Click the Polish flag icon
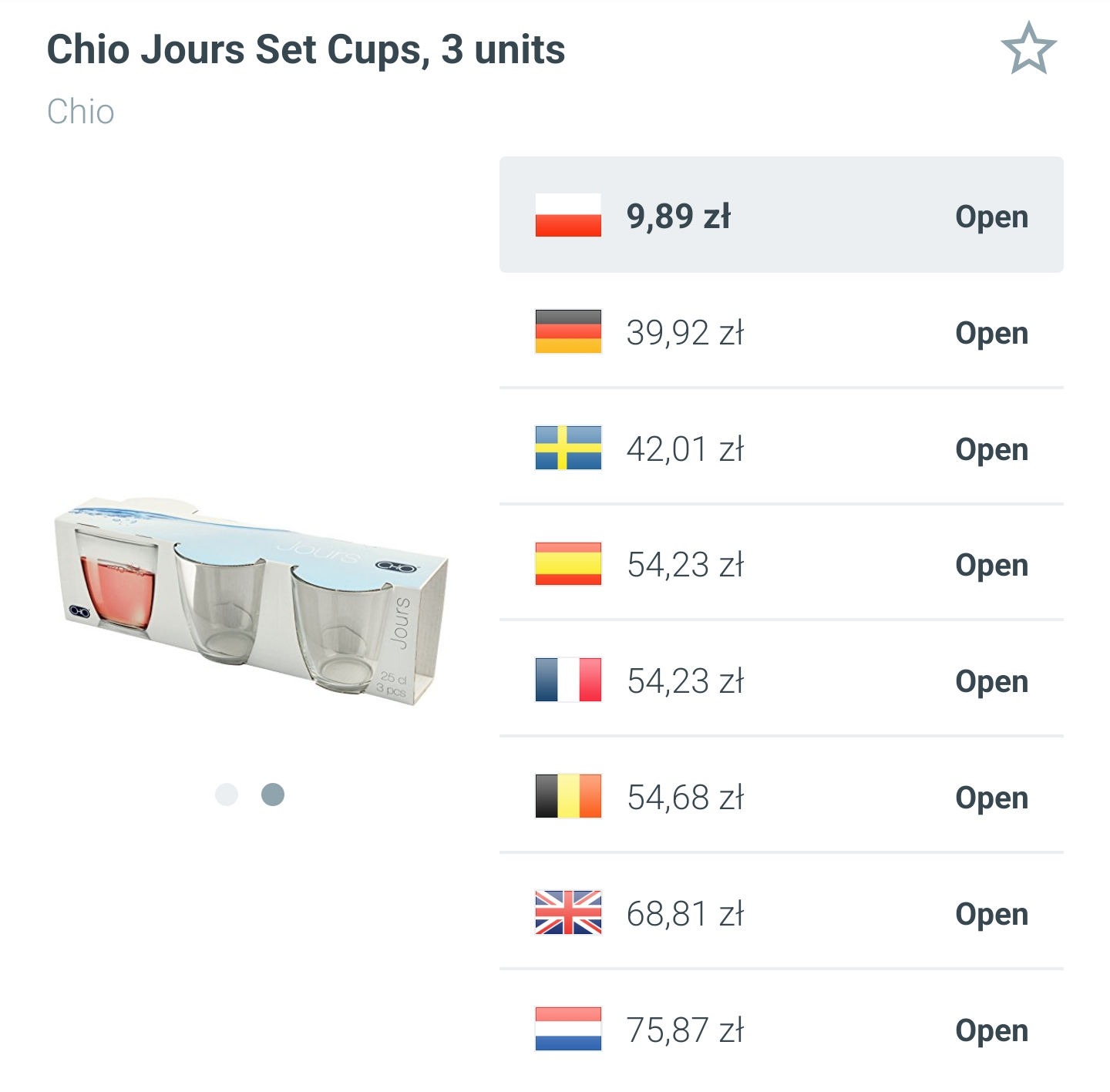The width and height of the screenshot is (1110, 1092). 567,217
